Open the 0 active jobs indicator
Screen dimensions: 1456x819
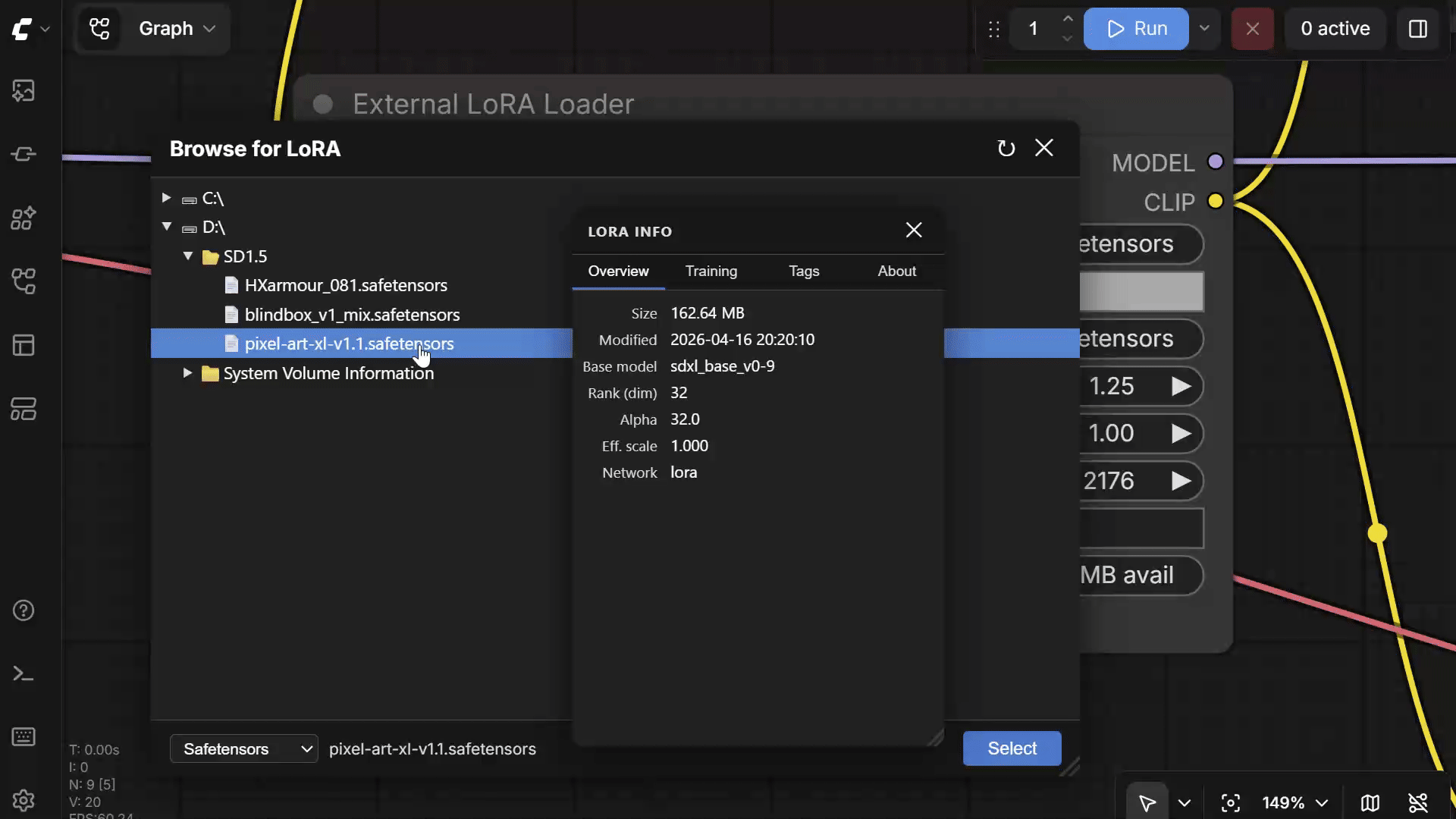(x=1335, y=29)
